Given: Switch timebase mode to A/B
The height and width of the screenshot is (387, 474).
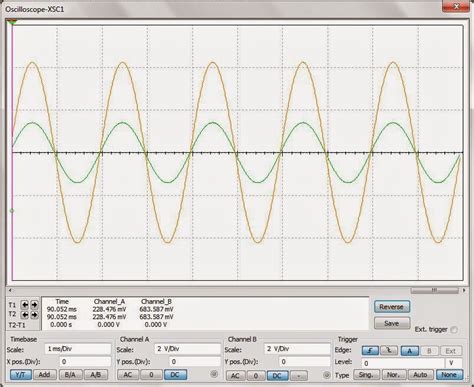Looking at the screenshot, I should pos(96,375).
